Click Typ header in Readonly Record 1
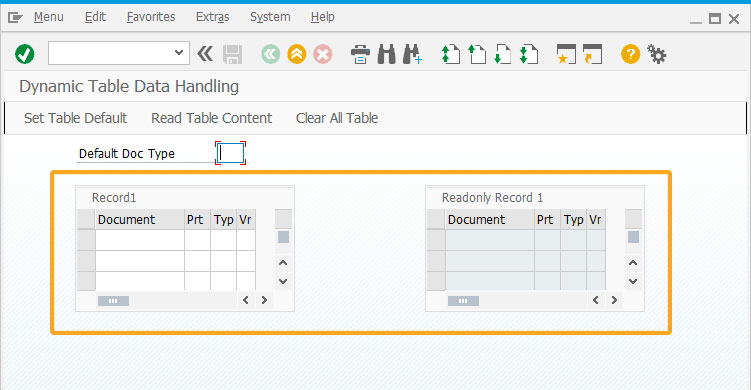Viewport: 751px width, 390px height. tap(573, 219)
